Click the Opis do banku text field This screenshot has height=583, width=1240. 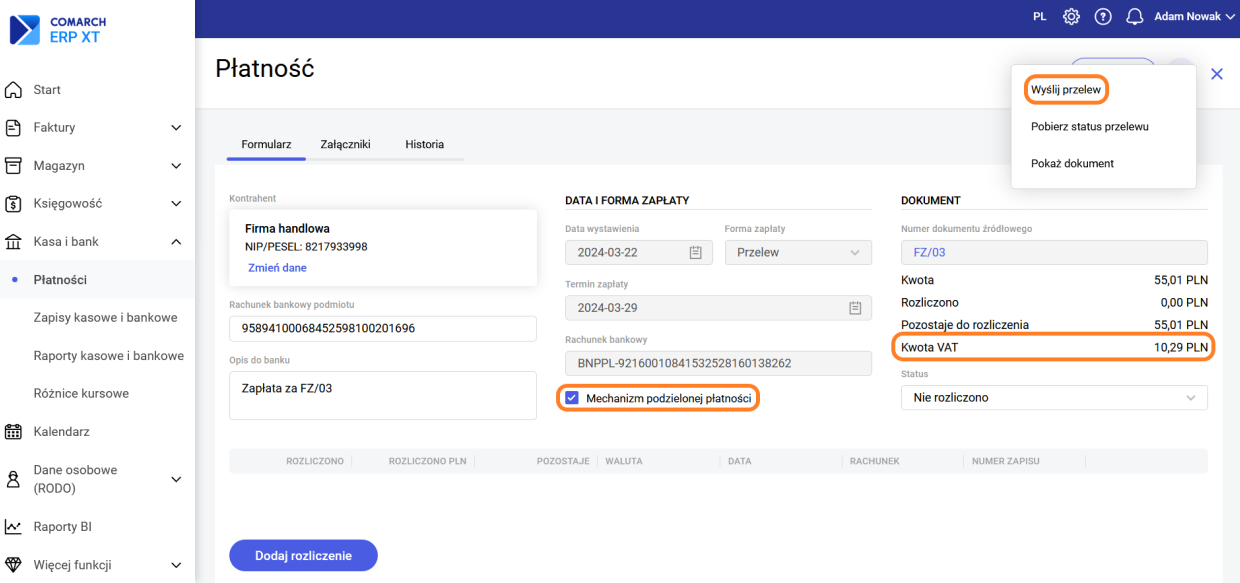tap(382, 396)
